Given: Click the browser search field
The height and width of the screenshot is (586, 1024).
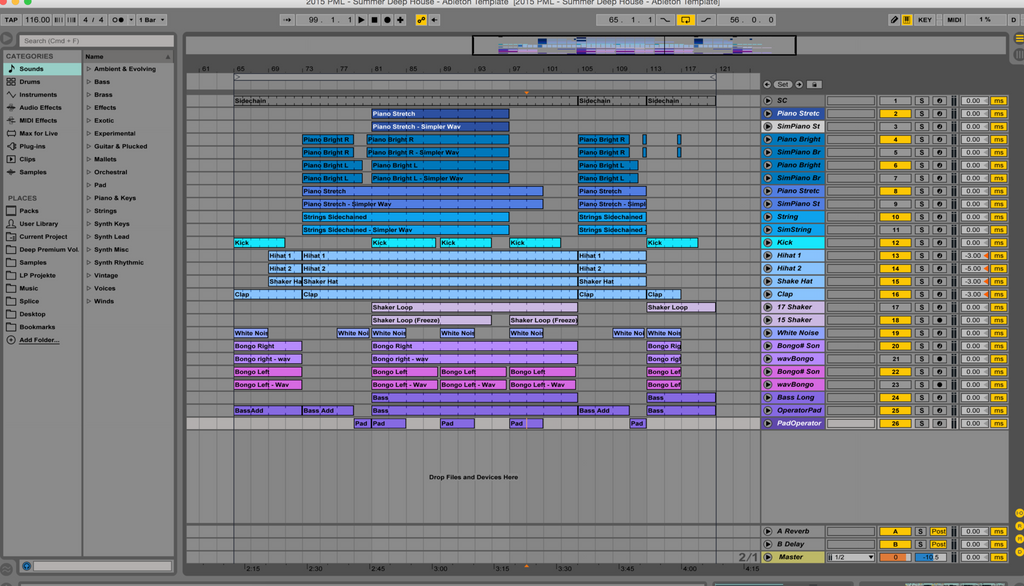Looking at the screenshot, I should pos(96,41).
